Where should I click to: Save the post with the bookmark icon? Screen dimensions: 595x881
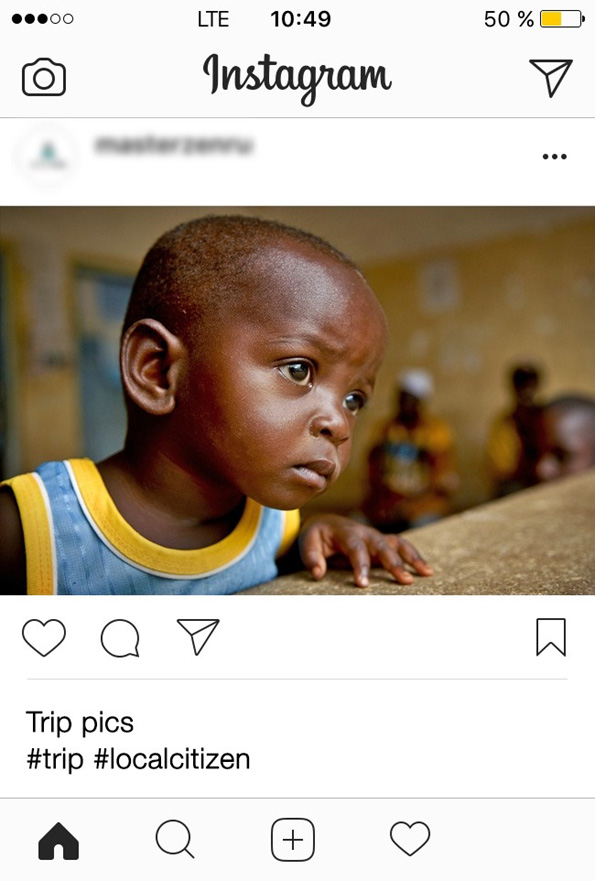point(551,637)
